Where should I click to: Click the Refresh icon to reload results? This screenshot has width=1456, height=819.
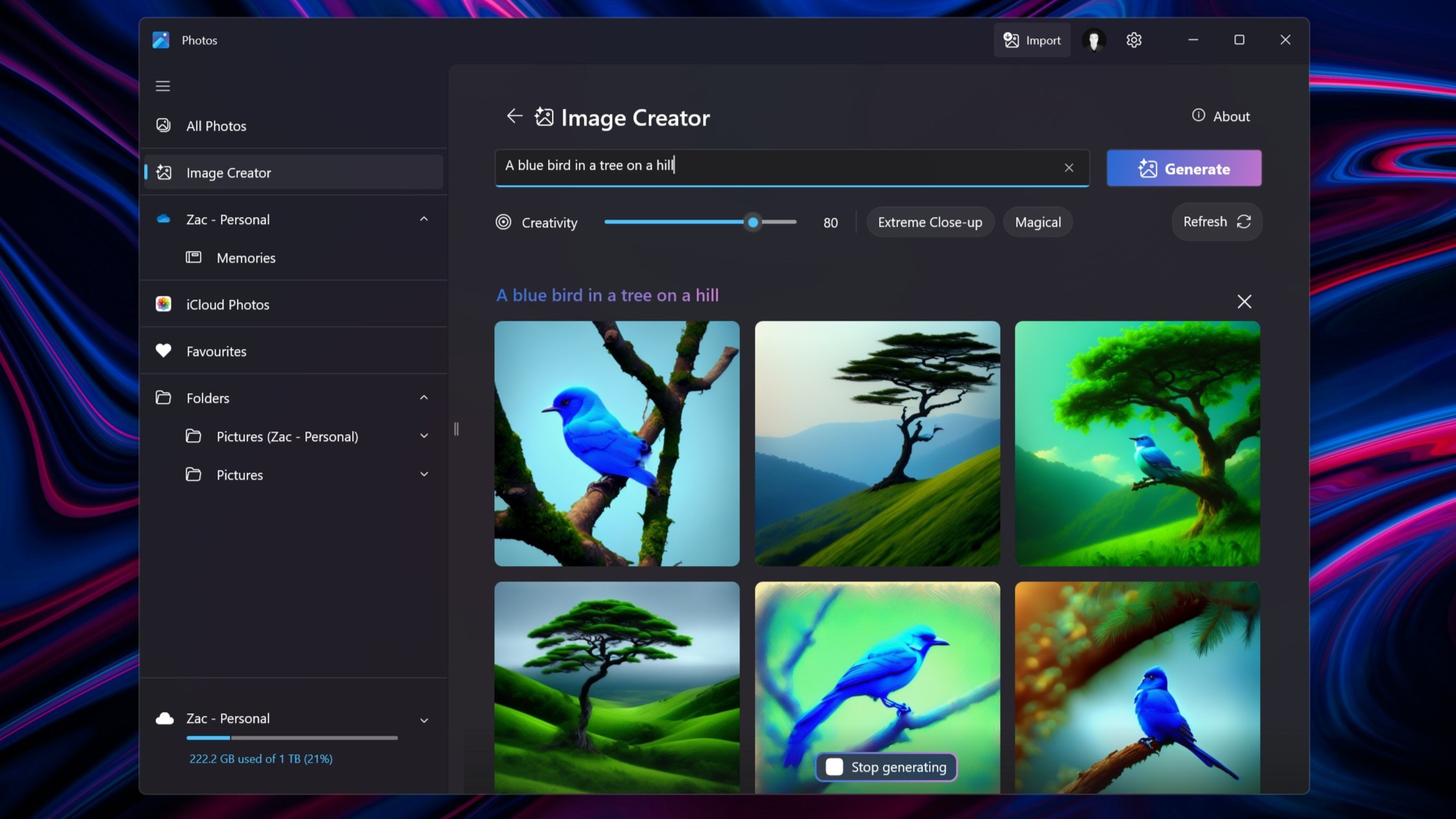[x=1244, y=222]
